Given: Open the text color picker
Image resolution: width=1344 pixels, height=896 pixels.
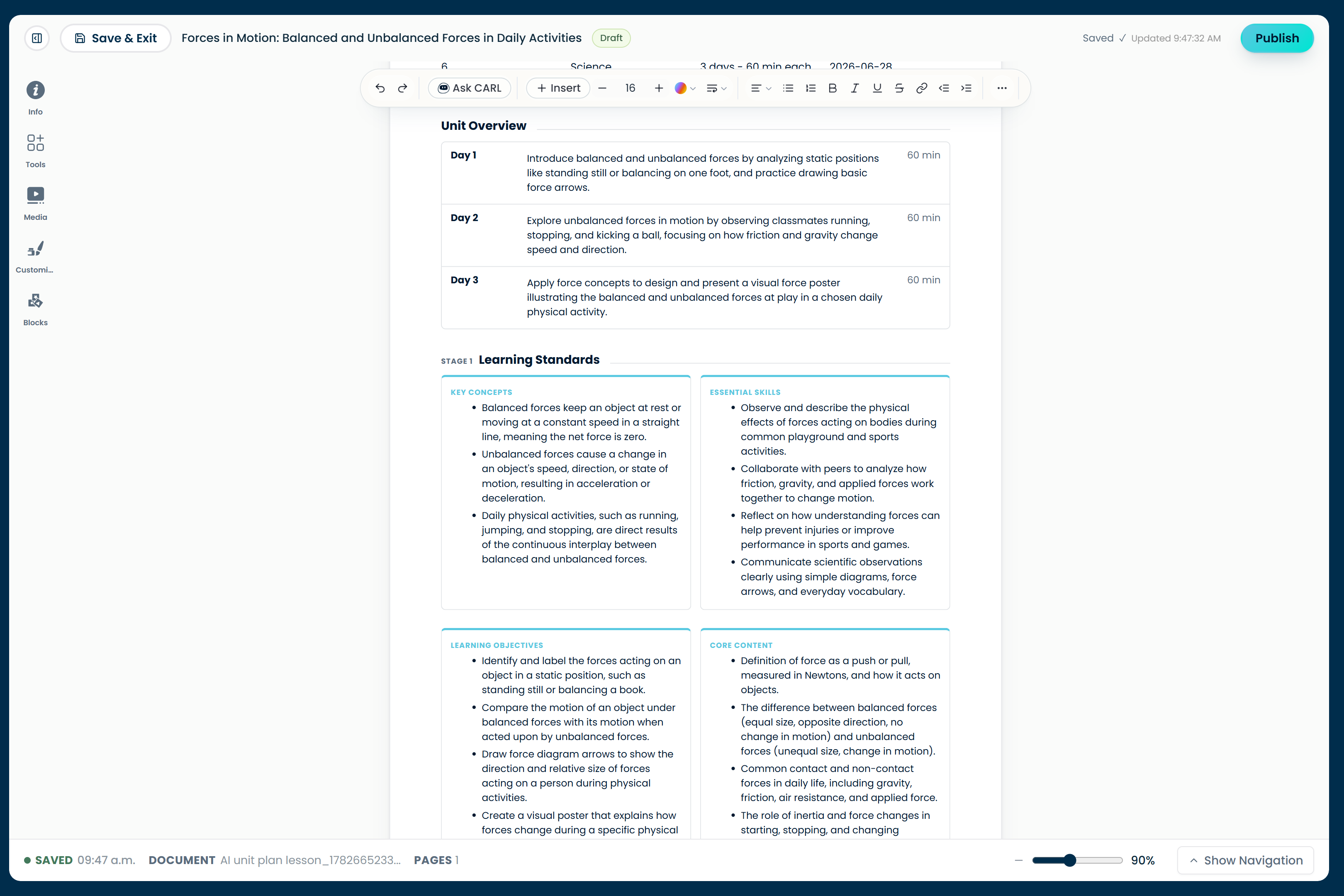Looking at the screenshot, I should point(684,88).
